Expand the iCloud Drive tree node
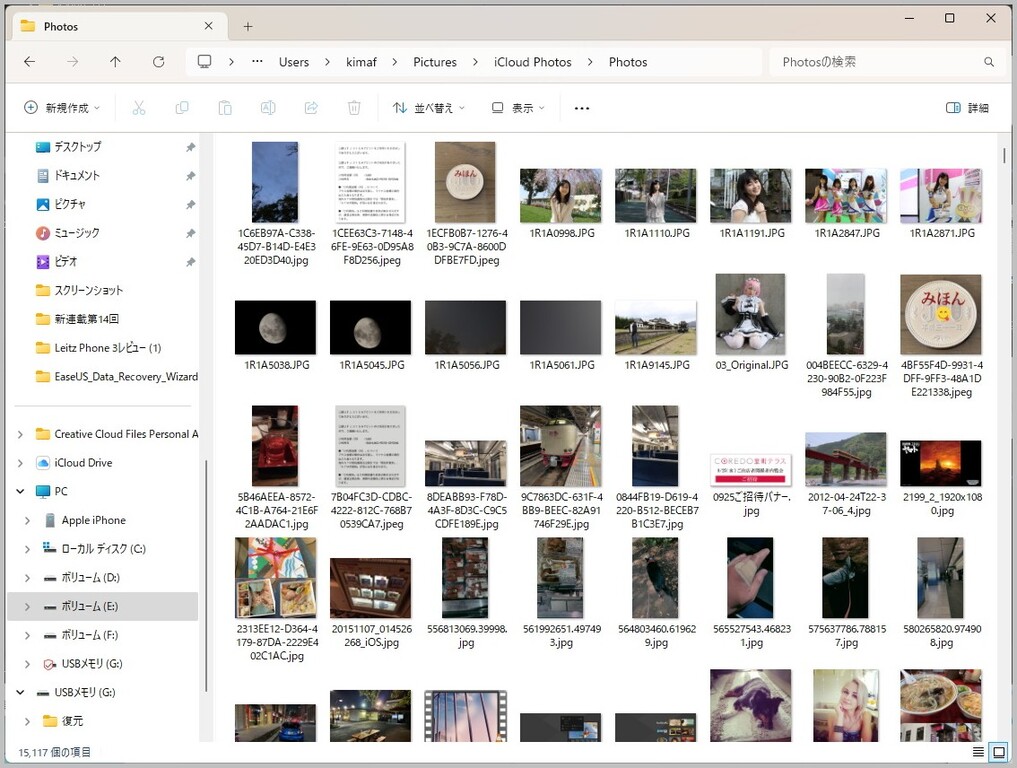The height and width of the screenshot is (768, 1017). [x=20, y=463]
